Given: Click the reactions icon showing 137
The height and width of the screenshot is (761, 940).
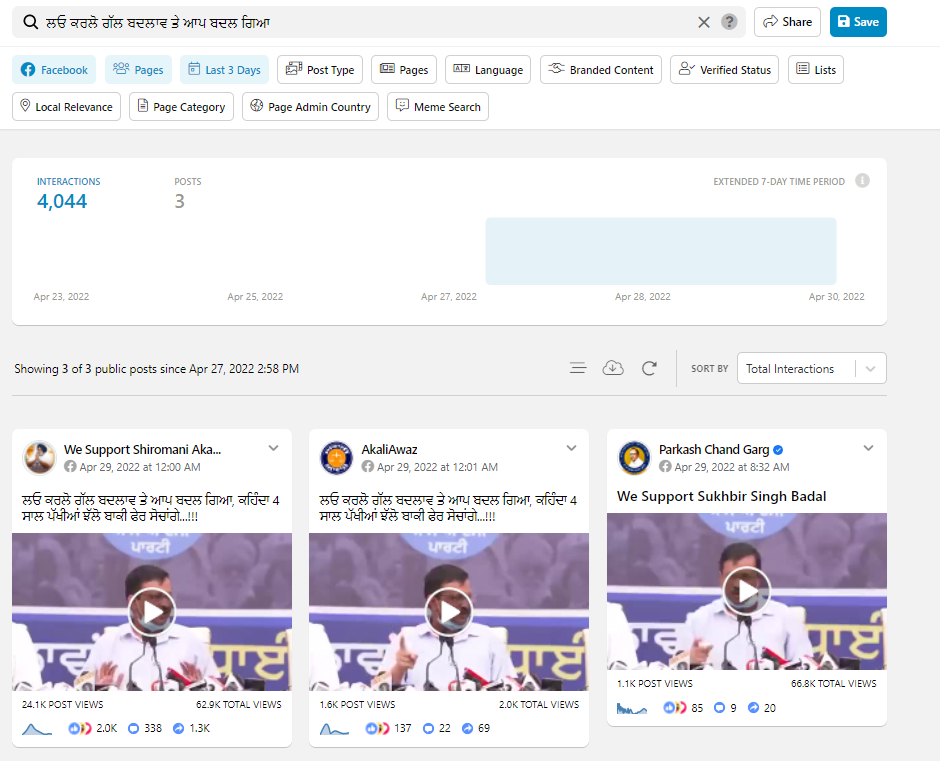Looking at the screenshot, I should 377,729.
